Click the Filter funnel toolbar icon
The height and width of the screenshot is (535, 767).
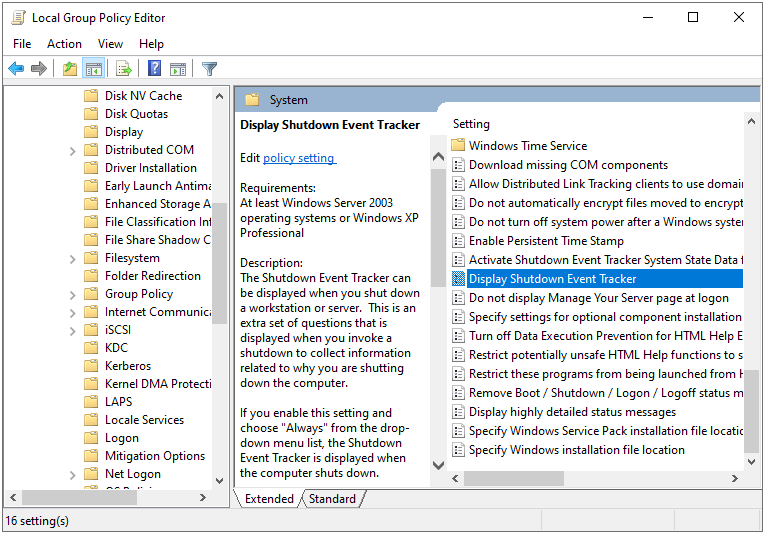click(209, 69)
